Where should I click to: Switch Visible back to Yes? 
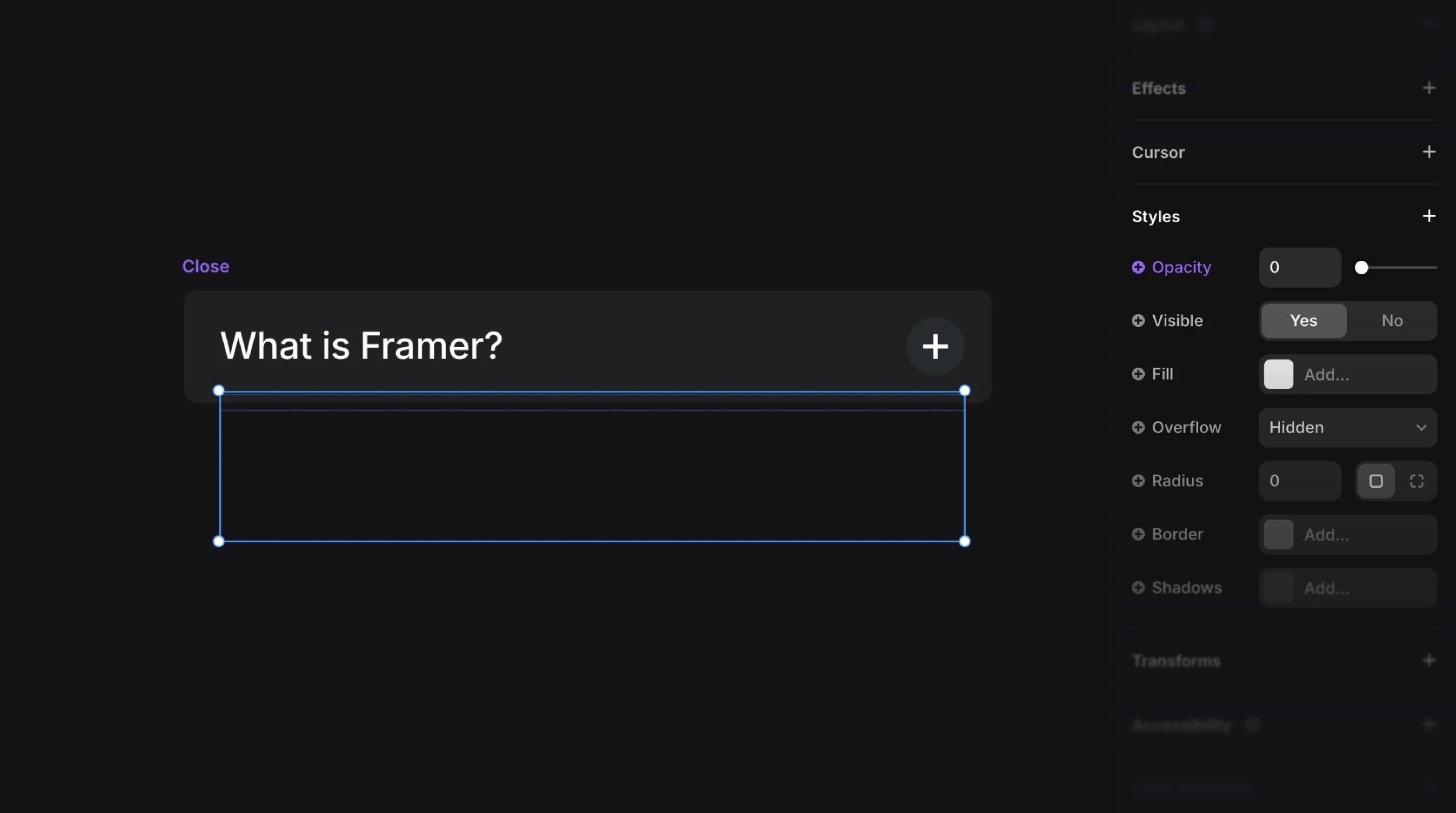[1302, 320]
